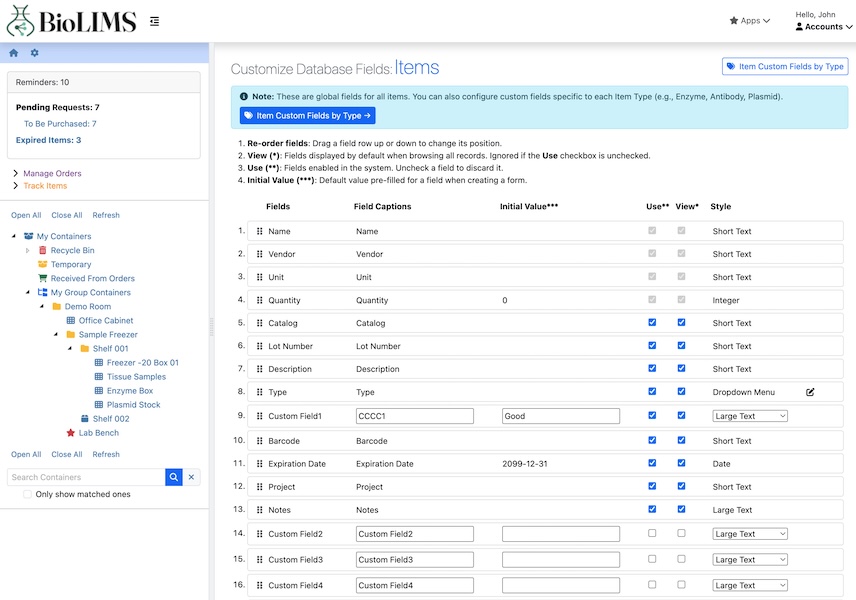Viewport: 856px width, 600px height.
Task: Expand Manage Orders section
Action: click(x=15, y=173)
